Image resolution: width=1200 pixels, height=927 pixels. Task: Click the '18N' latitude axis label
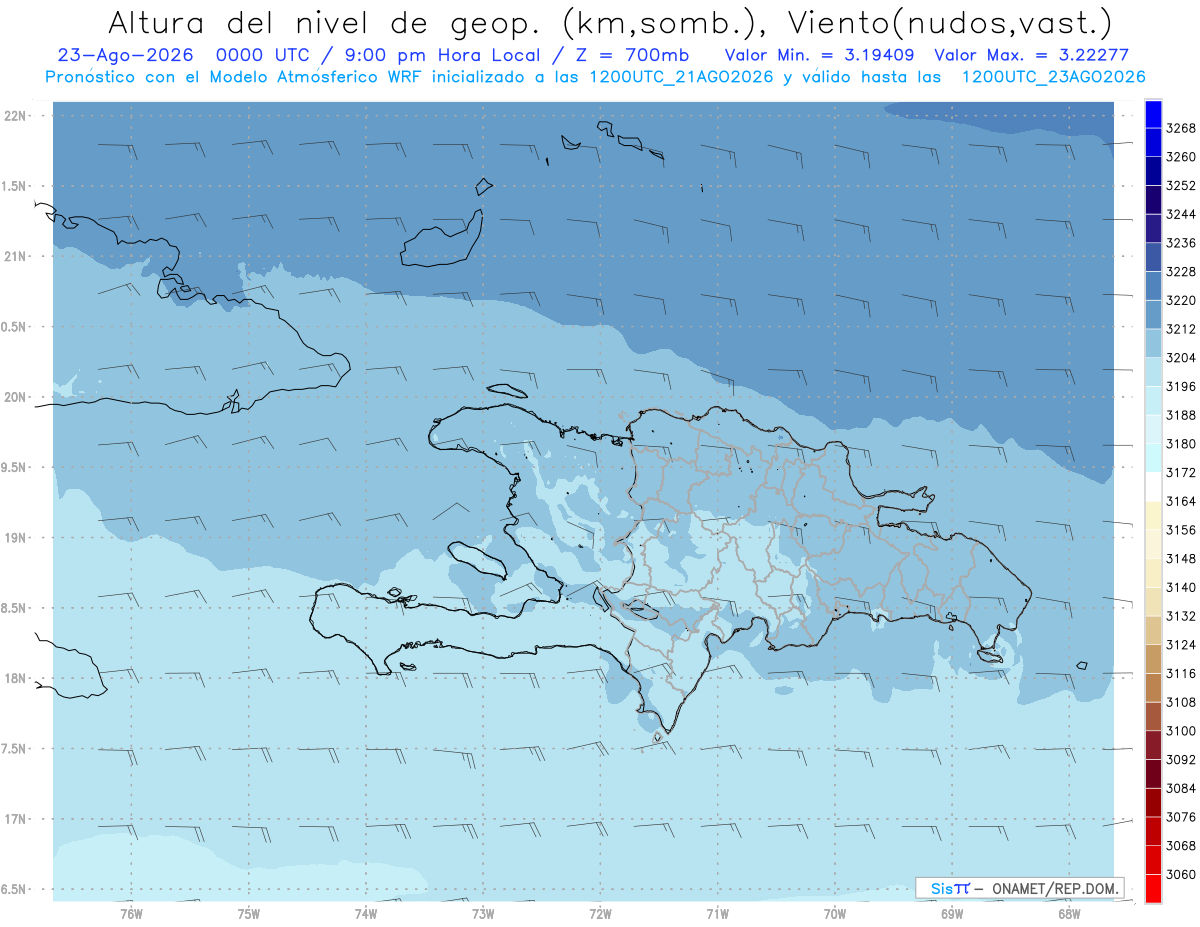tap(15, 678)
